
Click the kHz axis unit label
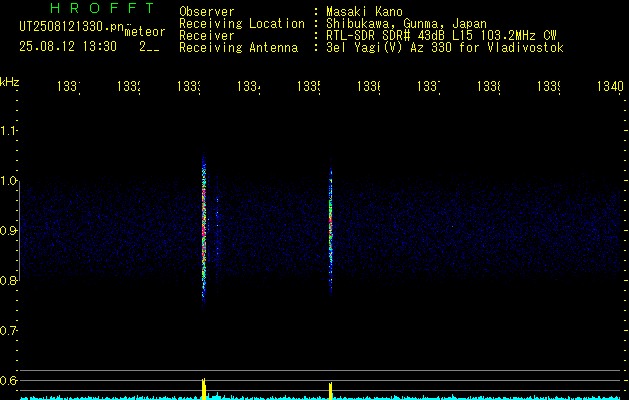pyautogui.click(x=9, y=82)
